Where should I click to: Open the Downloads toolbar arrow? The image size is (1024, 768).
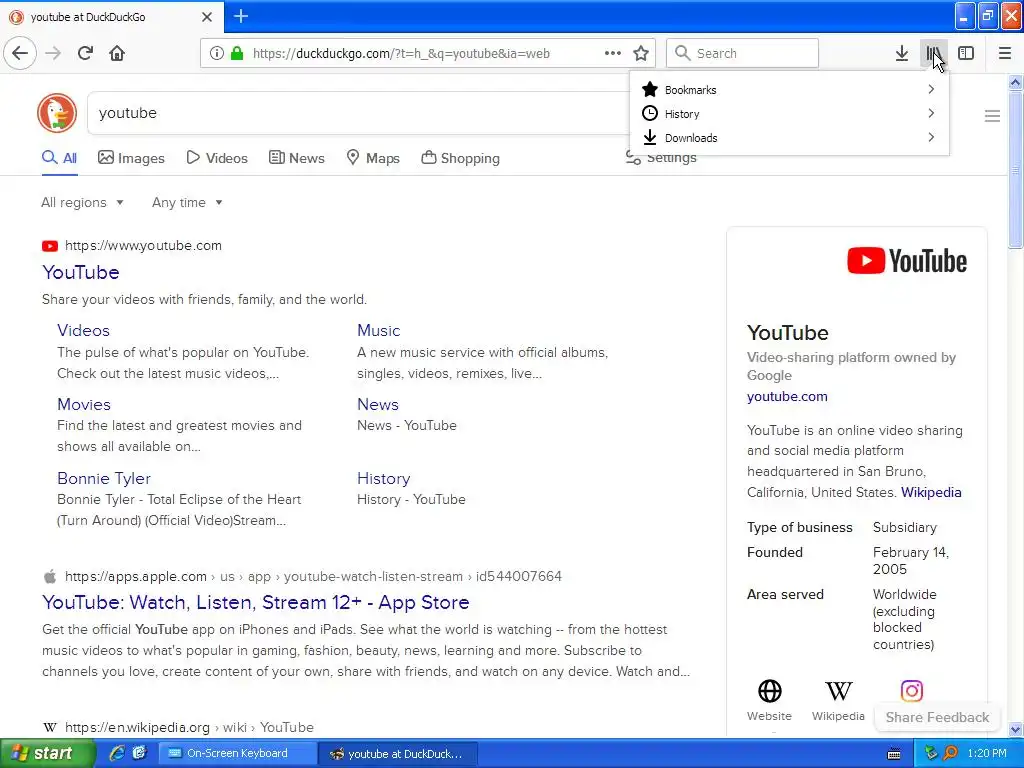click(901, 53)
